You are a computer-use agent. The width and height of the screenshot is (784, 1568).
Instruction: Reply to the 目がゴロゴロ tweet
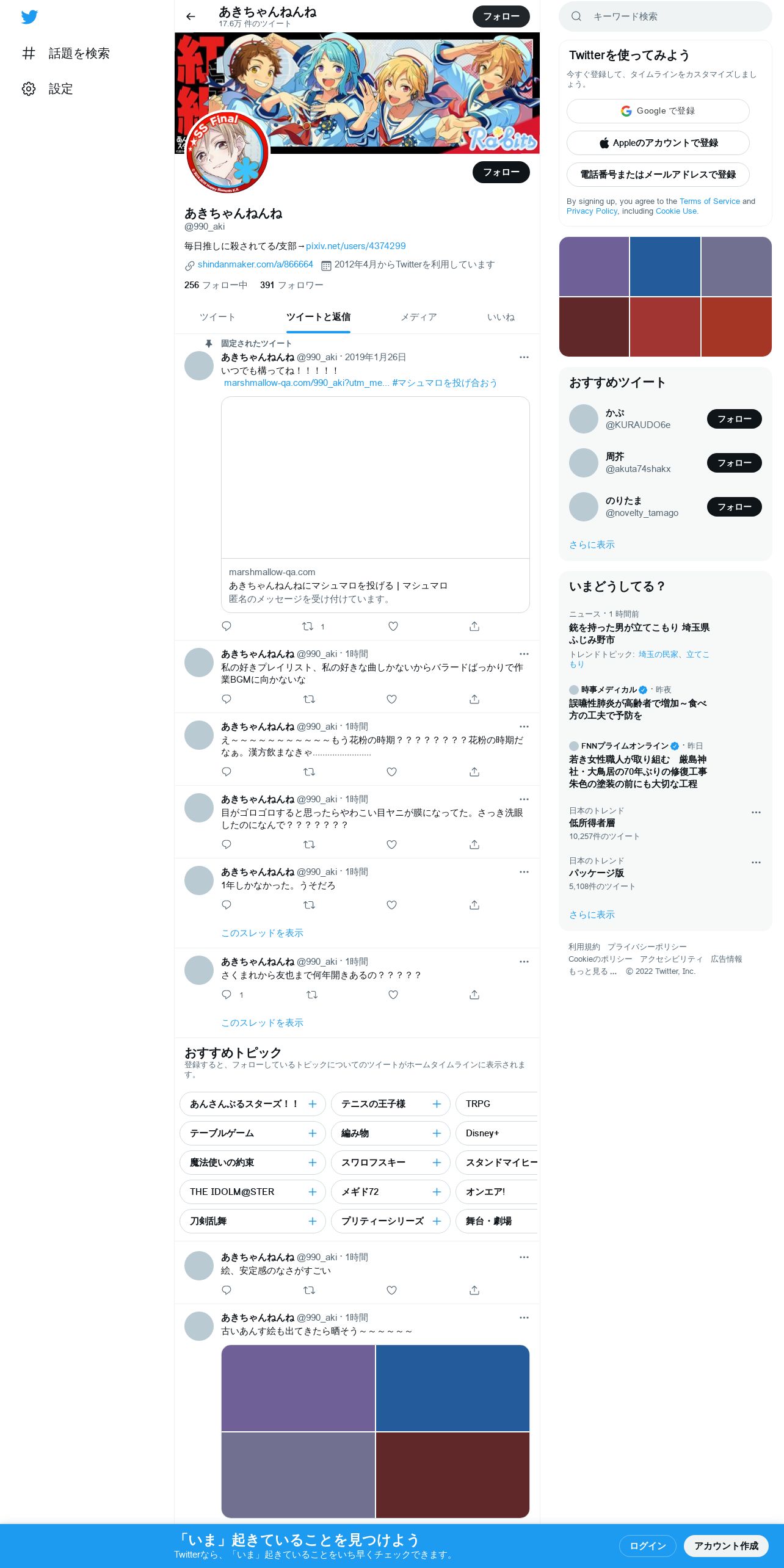227,844
